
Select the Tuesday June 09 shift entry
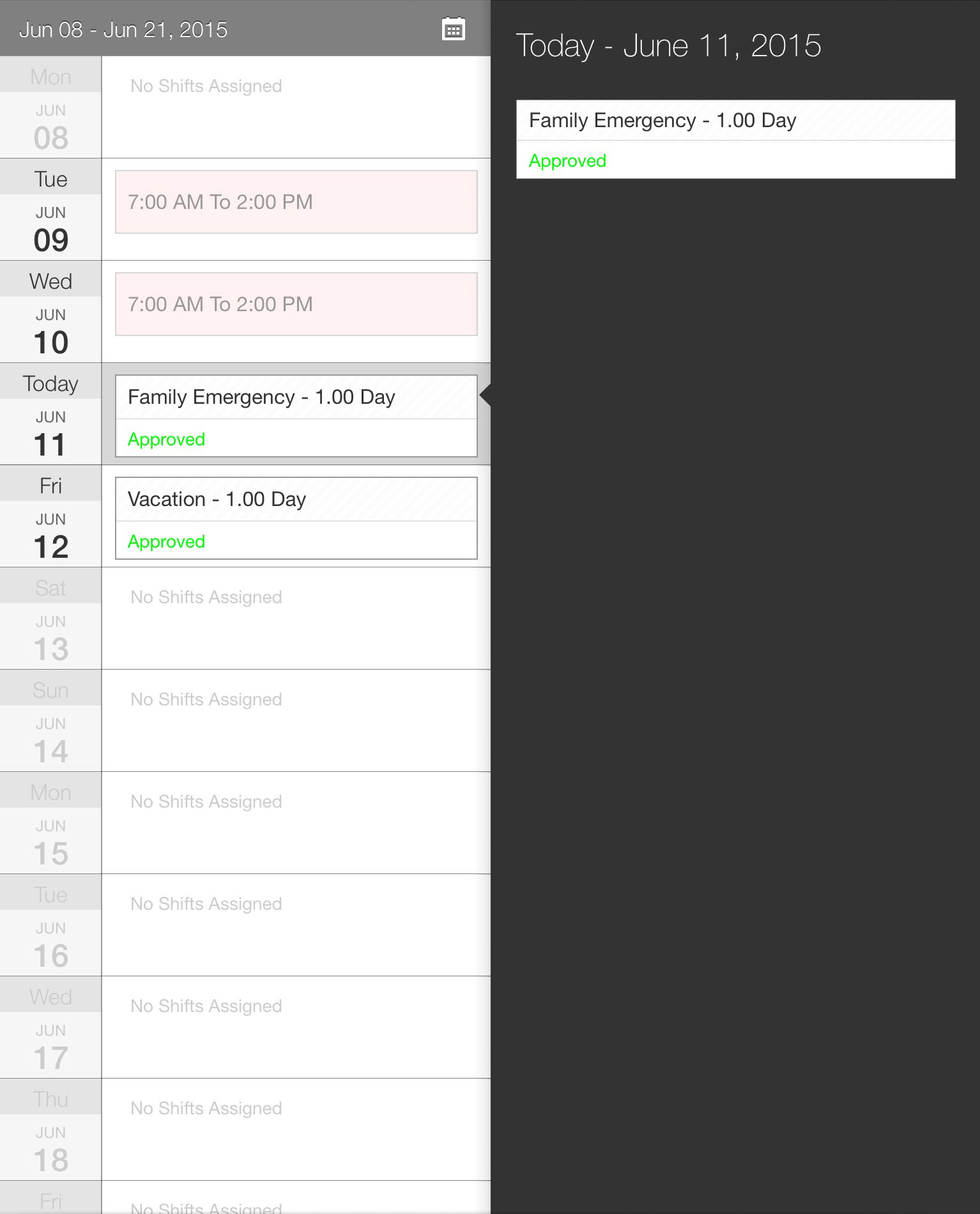pos(296,202)
